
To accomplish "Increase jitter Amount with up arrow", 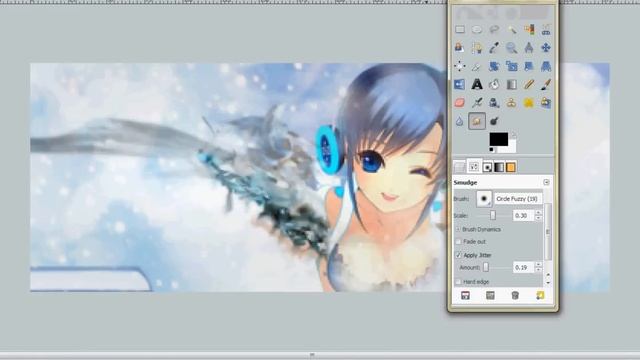I will pos(538,265).
